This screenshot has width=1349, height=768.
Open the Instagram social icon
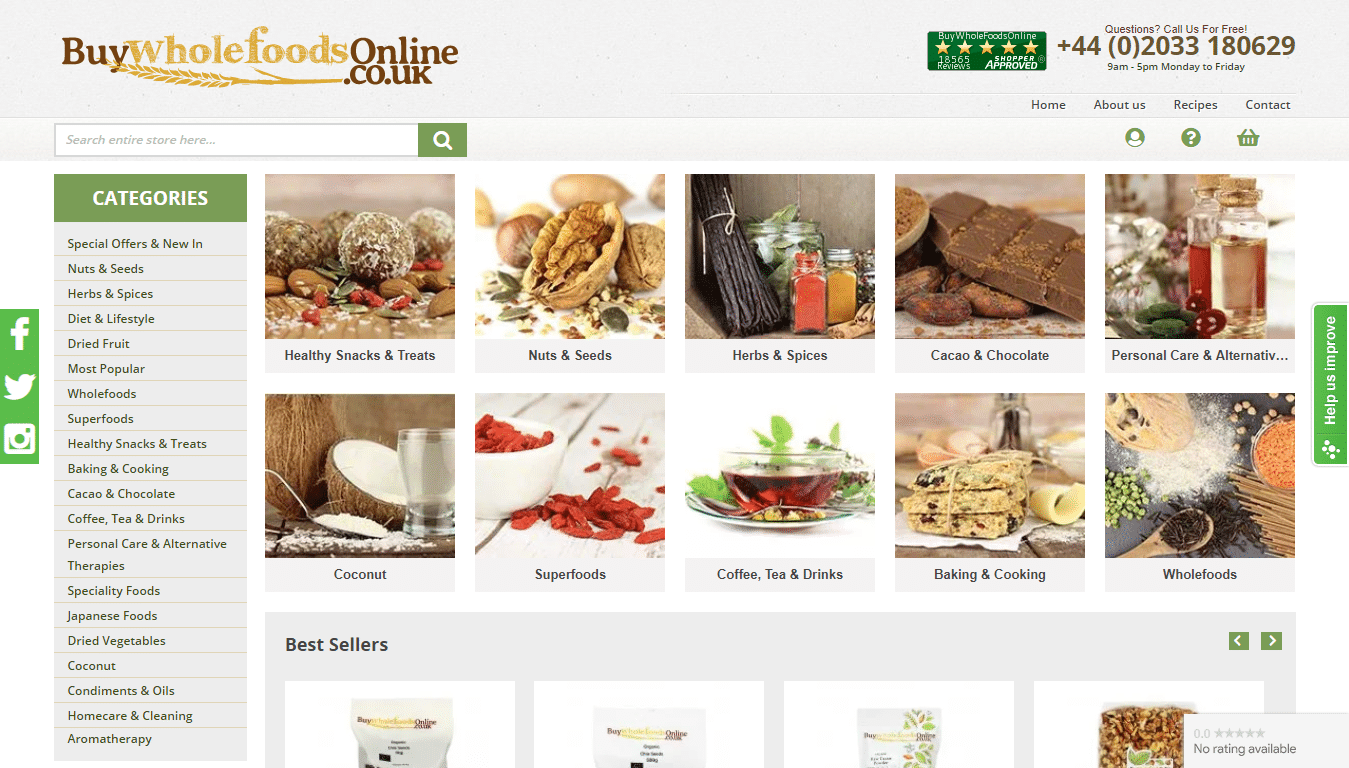point(19,439)
